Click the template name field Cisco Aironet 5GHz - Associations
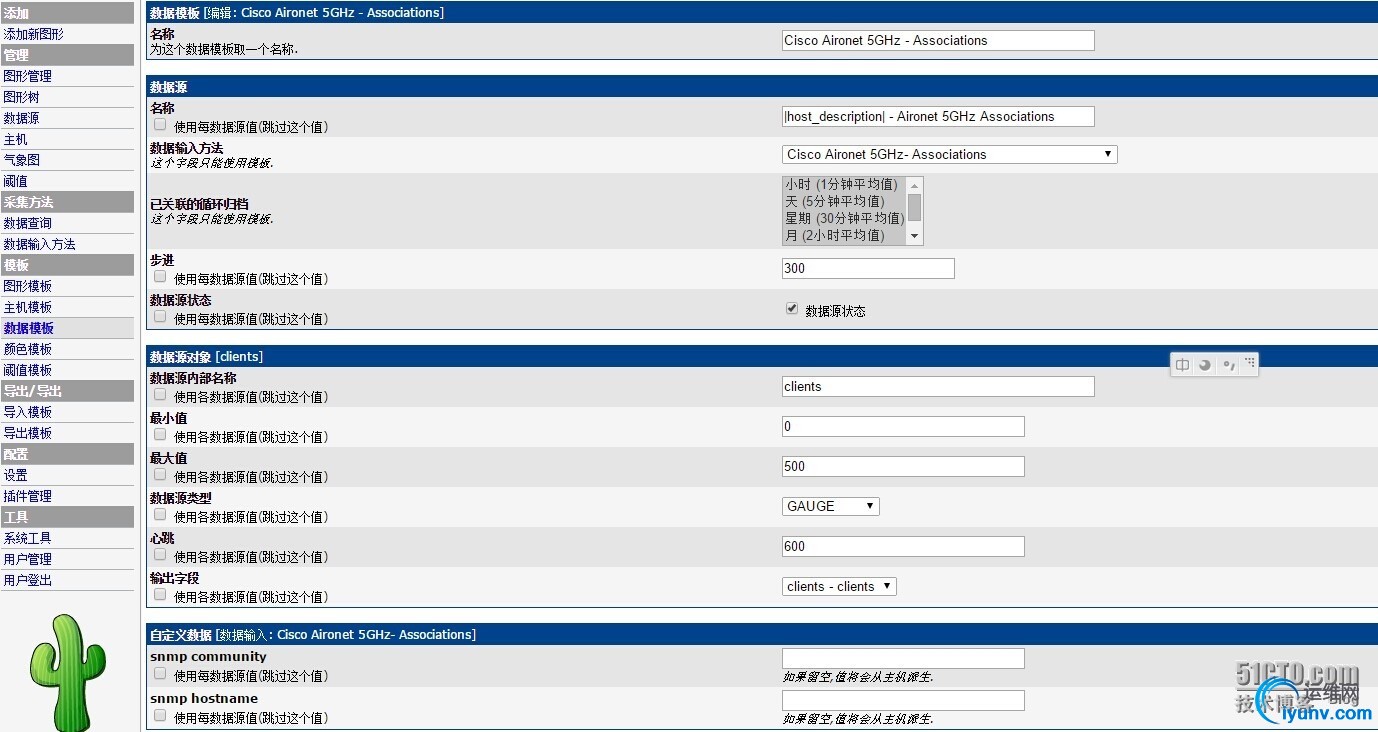The image size is (1378, 732). (x=938, y=40)
